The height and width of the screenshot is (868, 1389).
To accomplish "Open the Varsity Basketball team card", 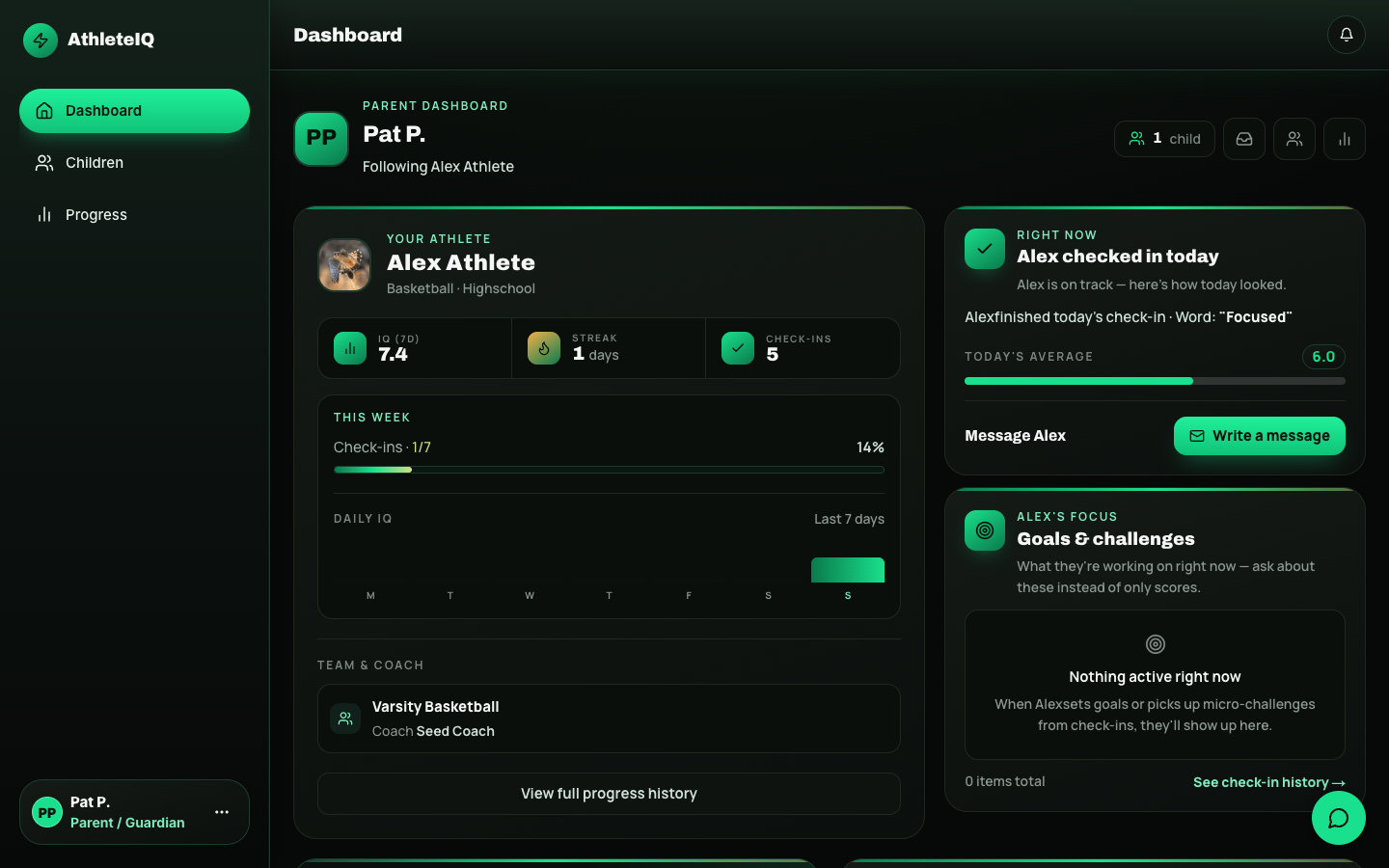I will 609,719.
